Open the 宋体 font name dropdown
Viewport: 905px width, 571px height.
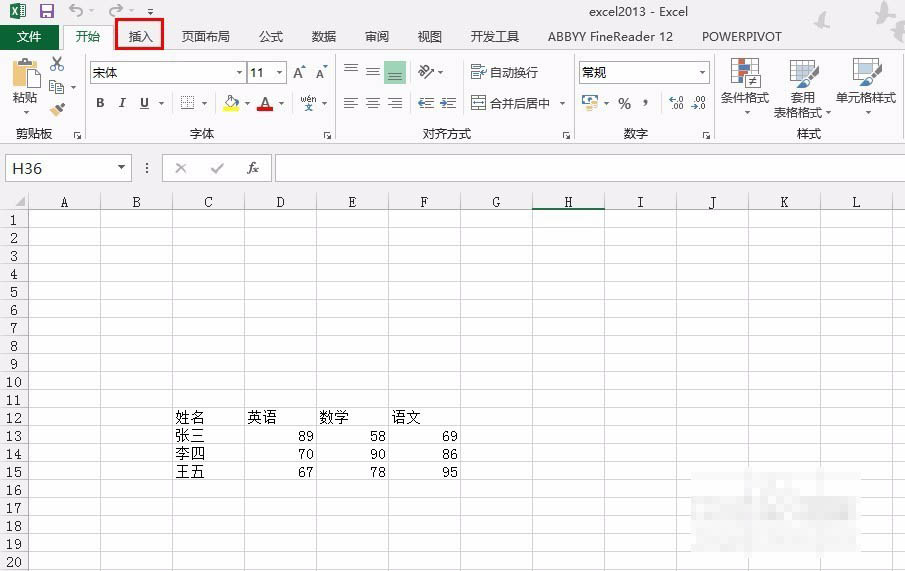[239, 73]
